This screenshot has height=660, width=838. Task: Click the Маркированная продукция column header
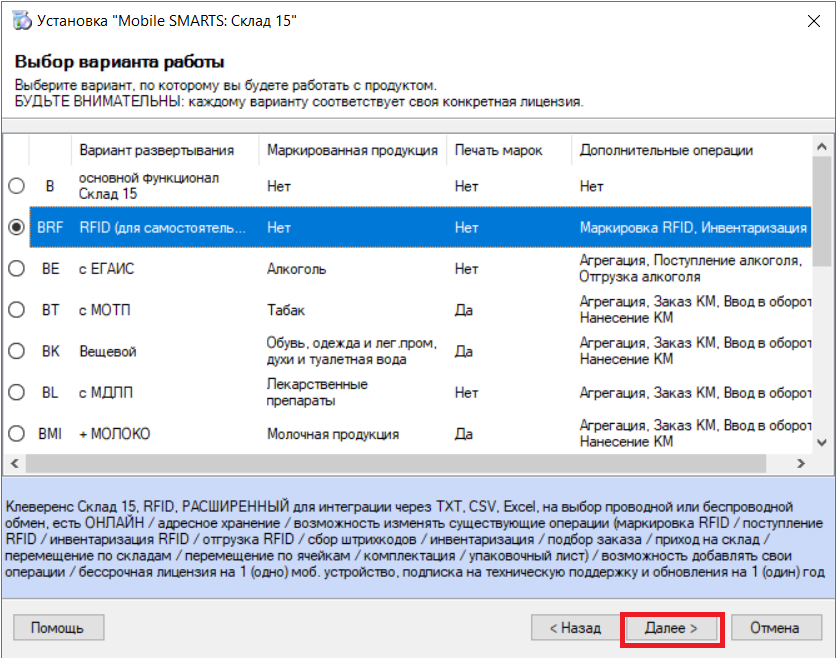[x=352, y=150]
